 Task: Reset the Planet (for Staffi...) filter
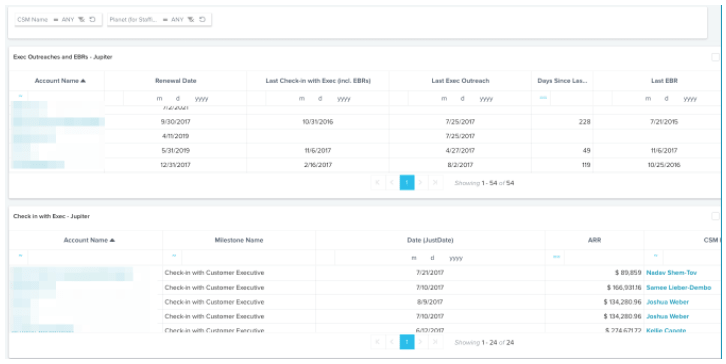point(202,19)
